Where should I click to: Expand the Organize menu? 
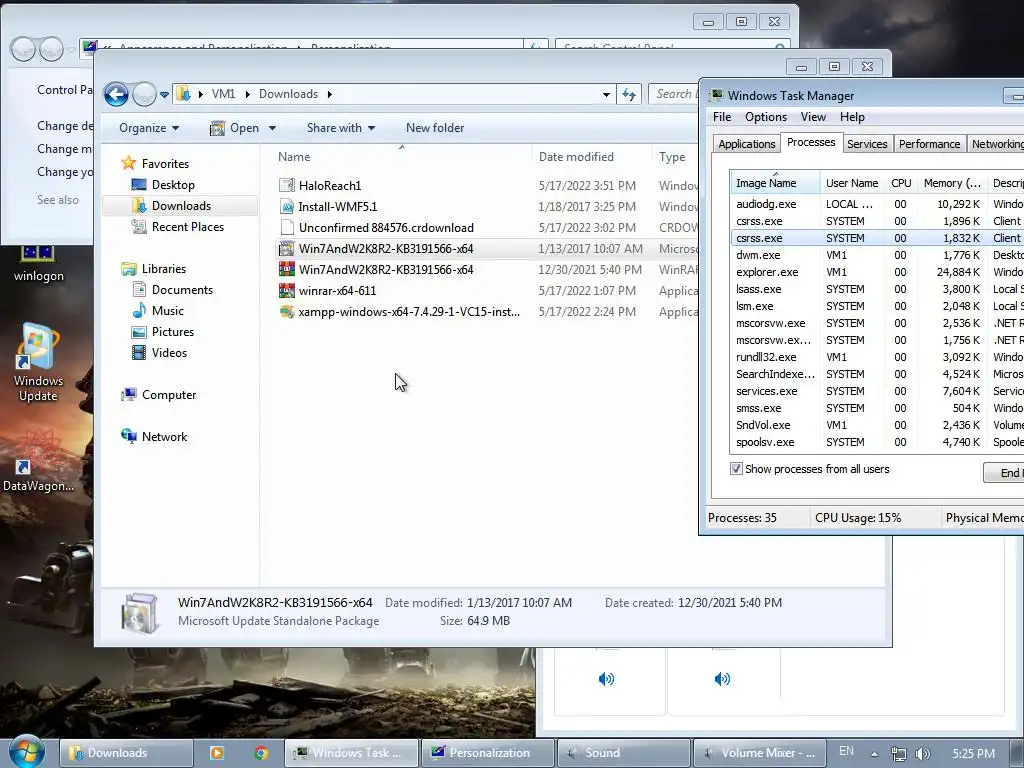pos(148,128)
